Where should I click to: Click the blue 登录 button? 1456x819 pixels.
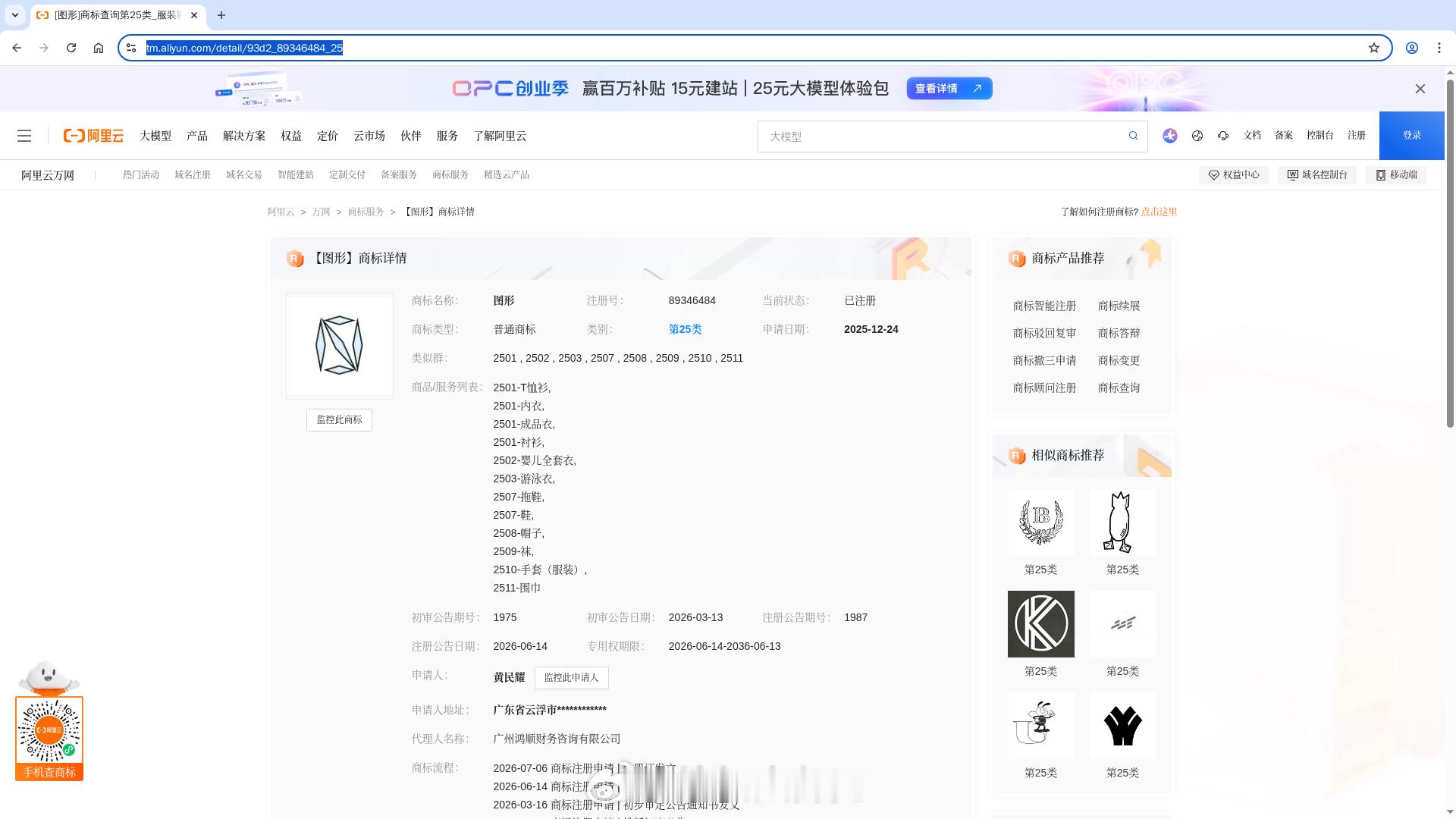click(1412, 136)
